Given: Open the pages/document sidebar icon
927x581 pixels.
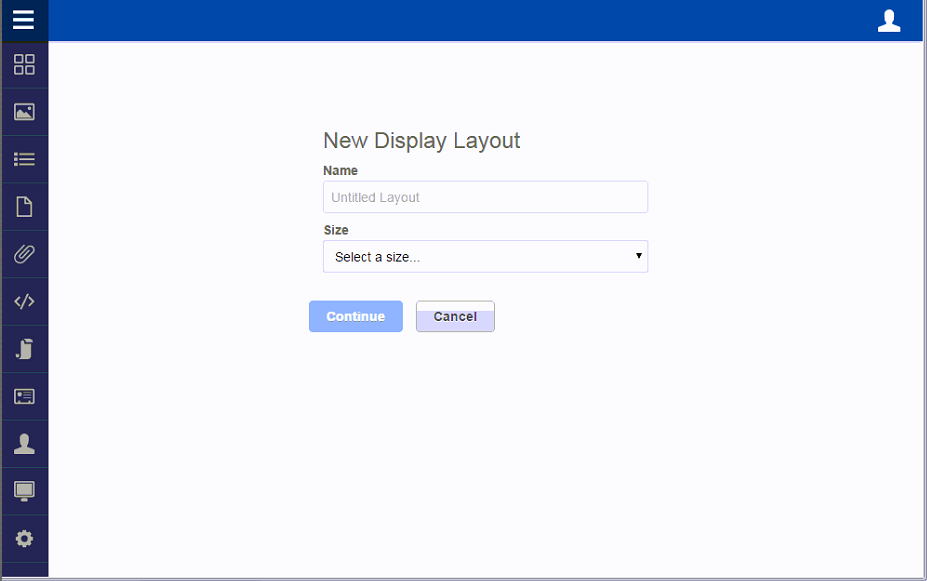Looking at the screenshot, I should (24, 206).
